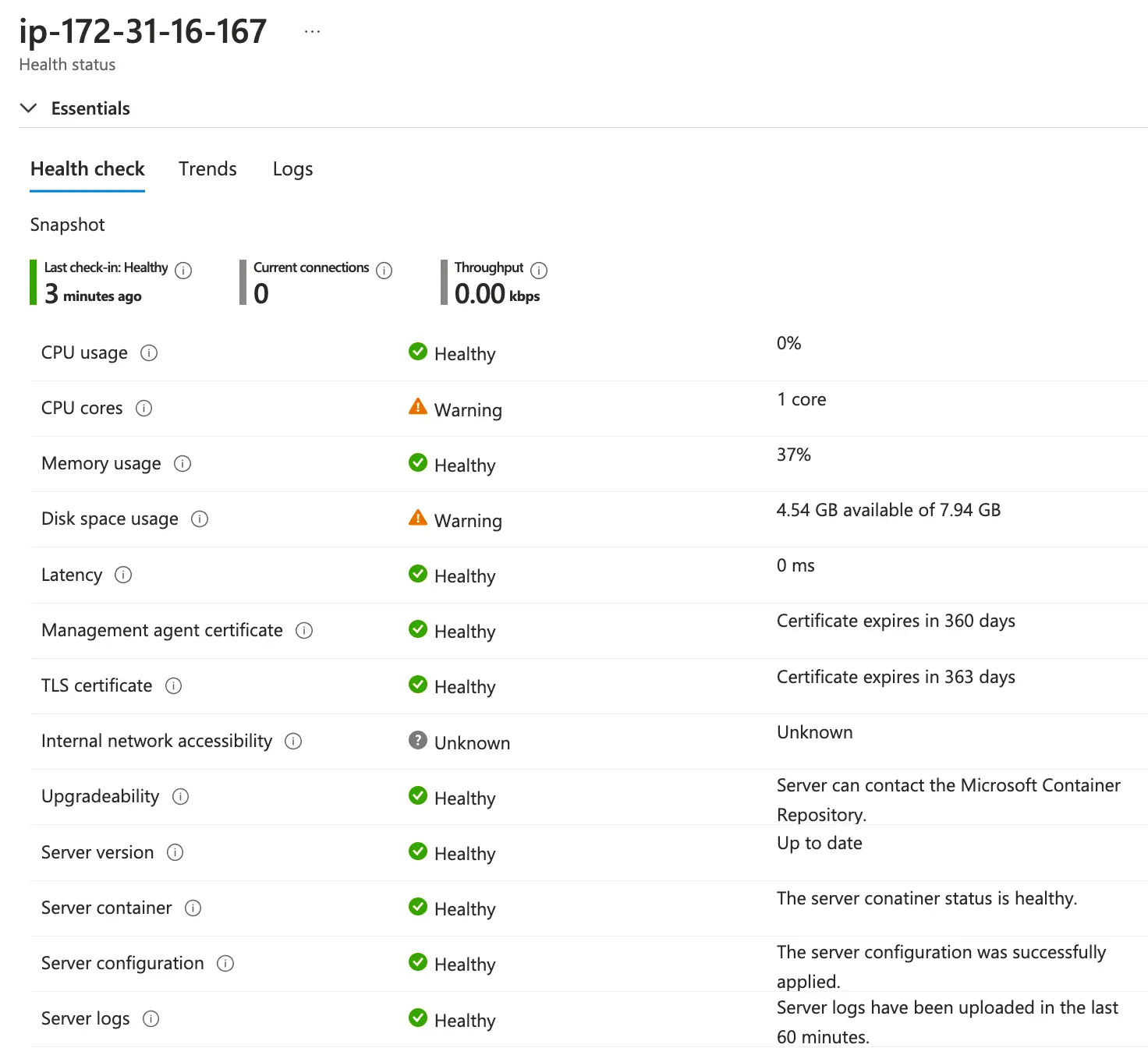The height and width of the screenshot is (1055, 1148).
Task: Click the info icon next to Server container
Action: point(193,908)
